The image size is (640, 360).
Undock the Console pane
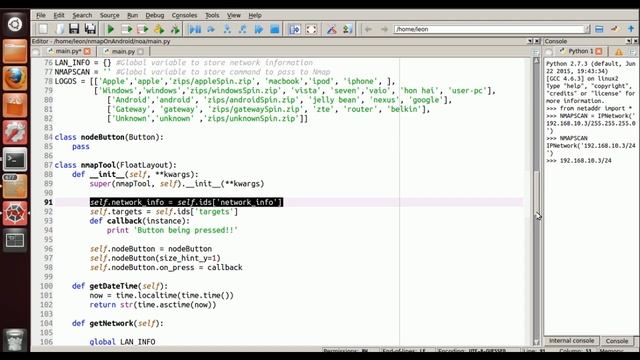pyautogui.click(x=629, y=41)
